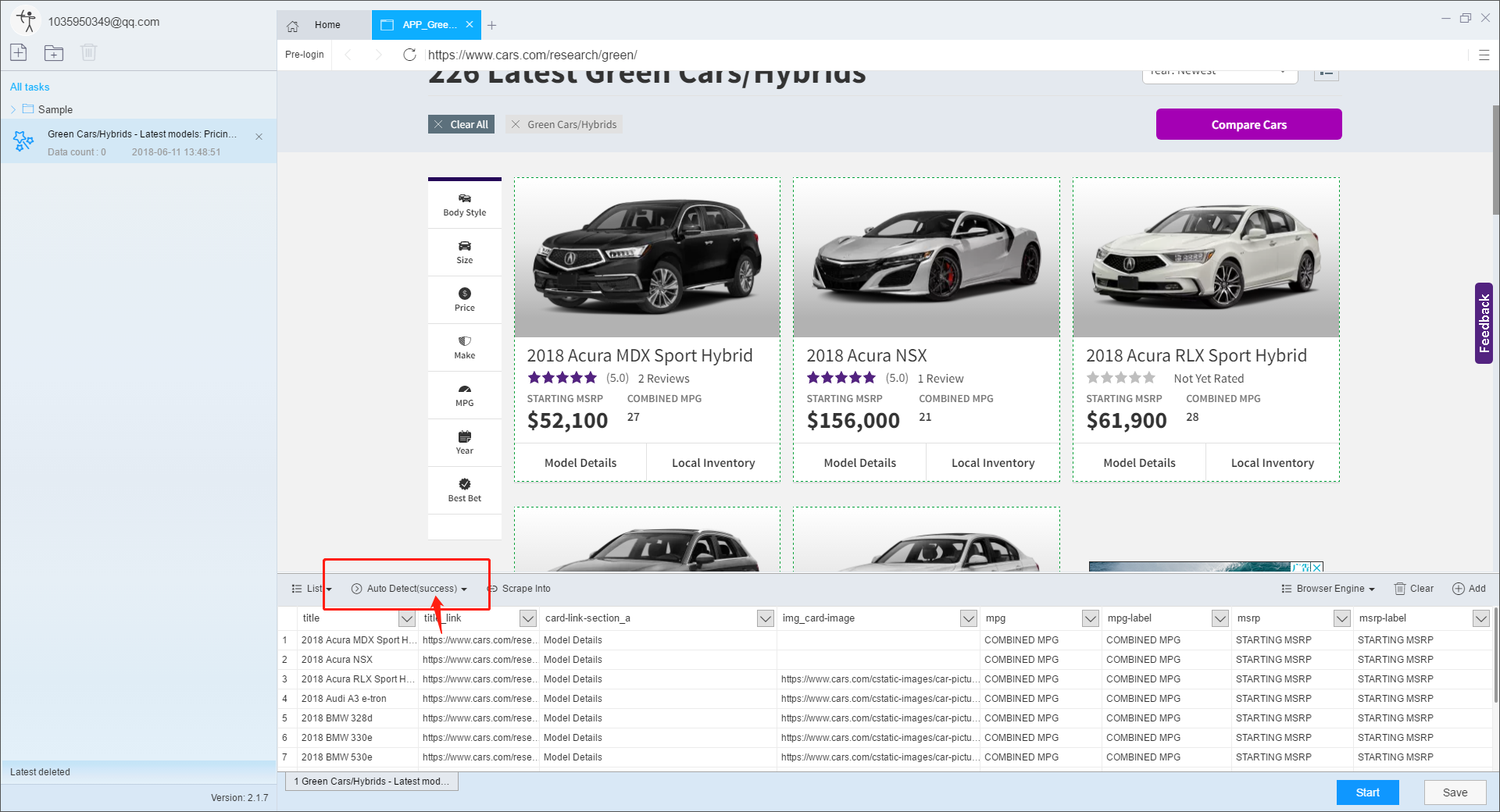Click the Pre-login menu item

click(x=305, y=55)
